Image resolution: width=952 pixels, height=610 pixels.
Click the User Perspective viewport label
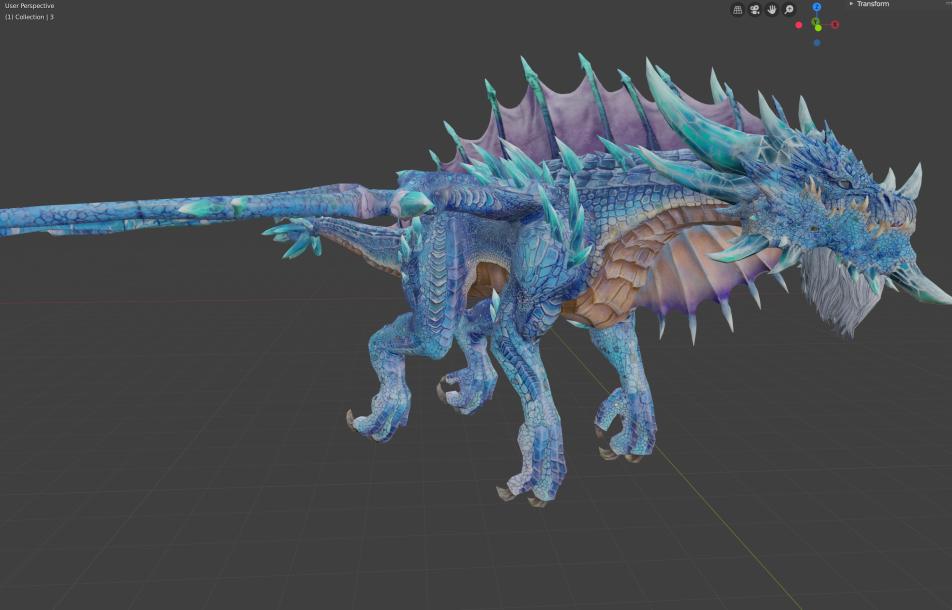pyautogui.click(x=29, y=5)
